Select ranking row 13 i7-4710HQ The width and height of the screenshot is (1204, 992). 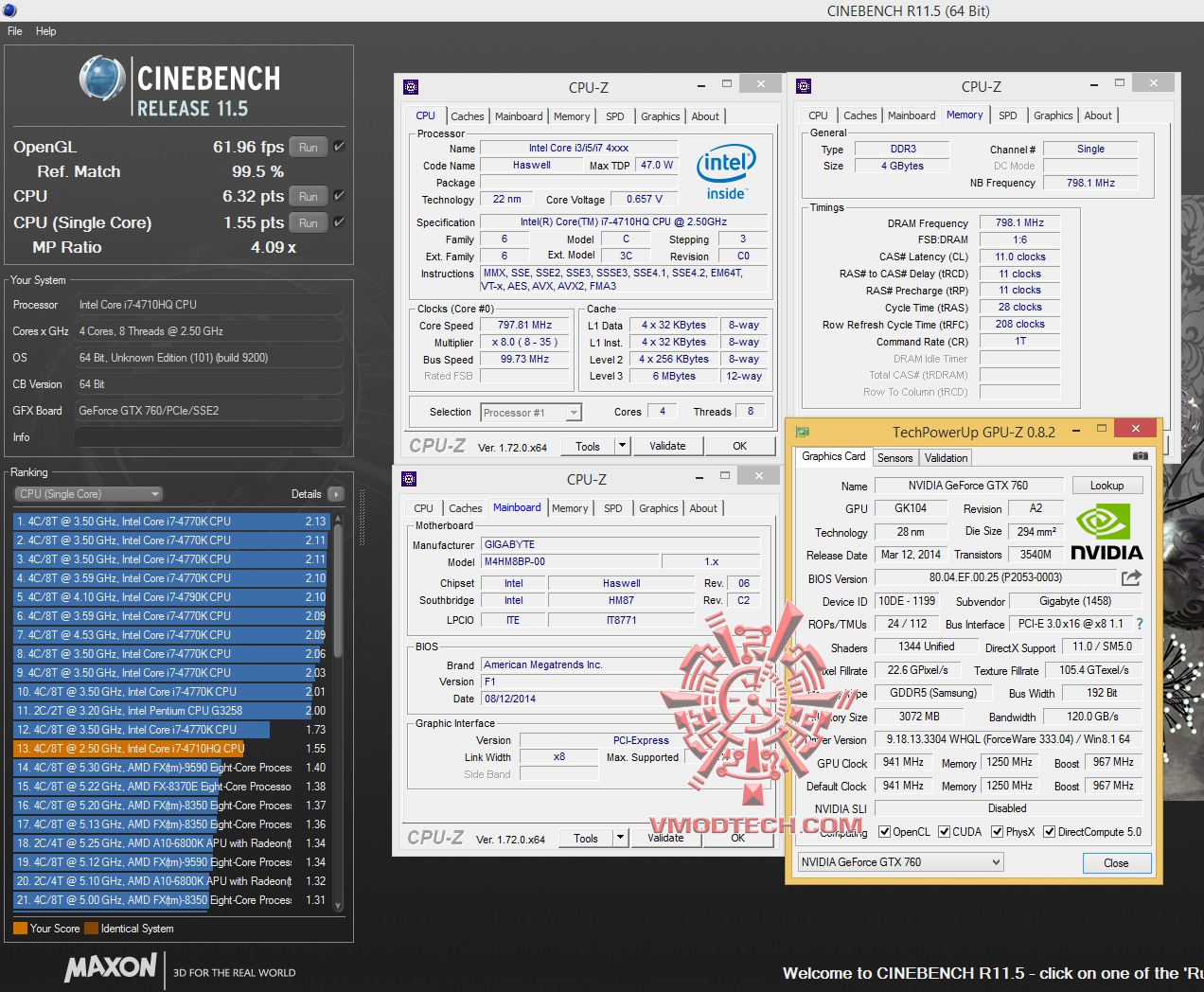[x=170, y=749]
